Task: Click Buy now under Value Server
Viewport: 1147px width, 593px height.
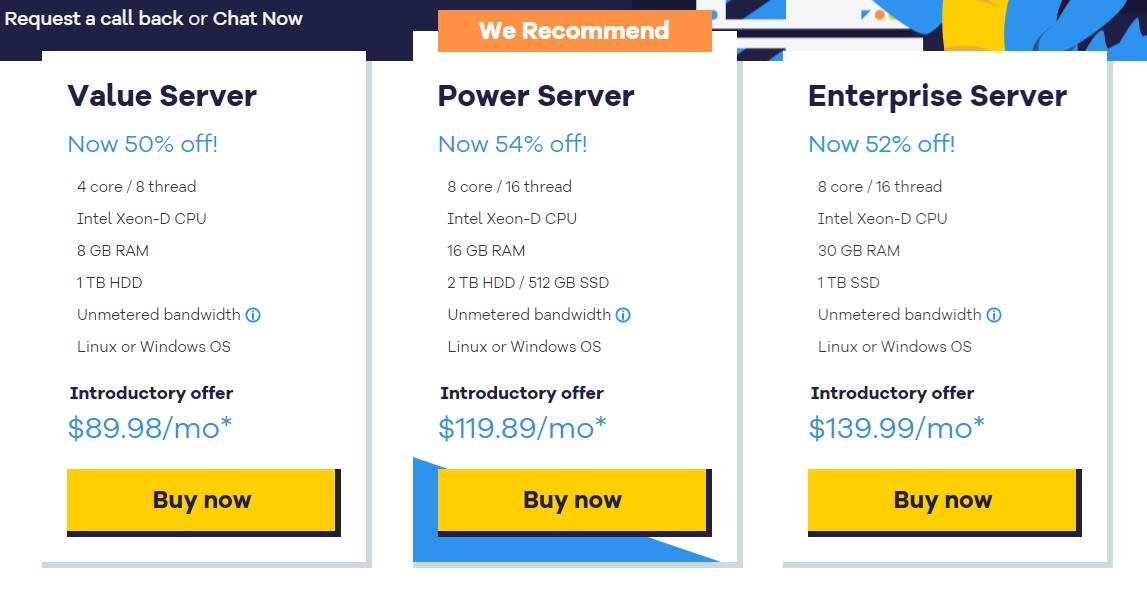Action: (200, 500)
